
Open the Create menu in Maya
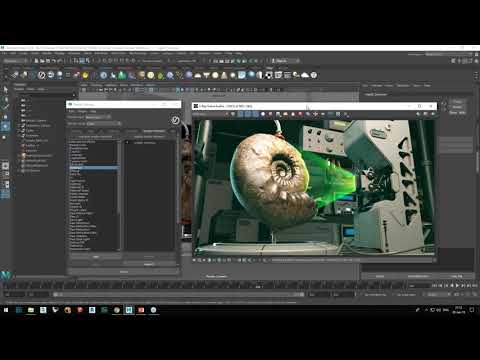click(x=23, y=53)
